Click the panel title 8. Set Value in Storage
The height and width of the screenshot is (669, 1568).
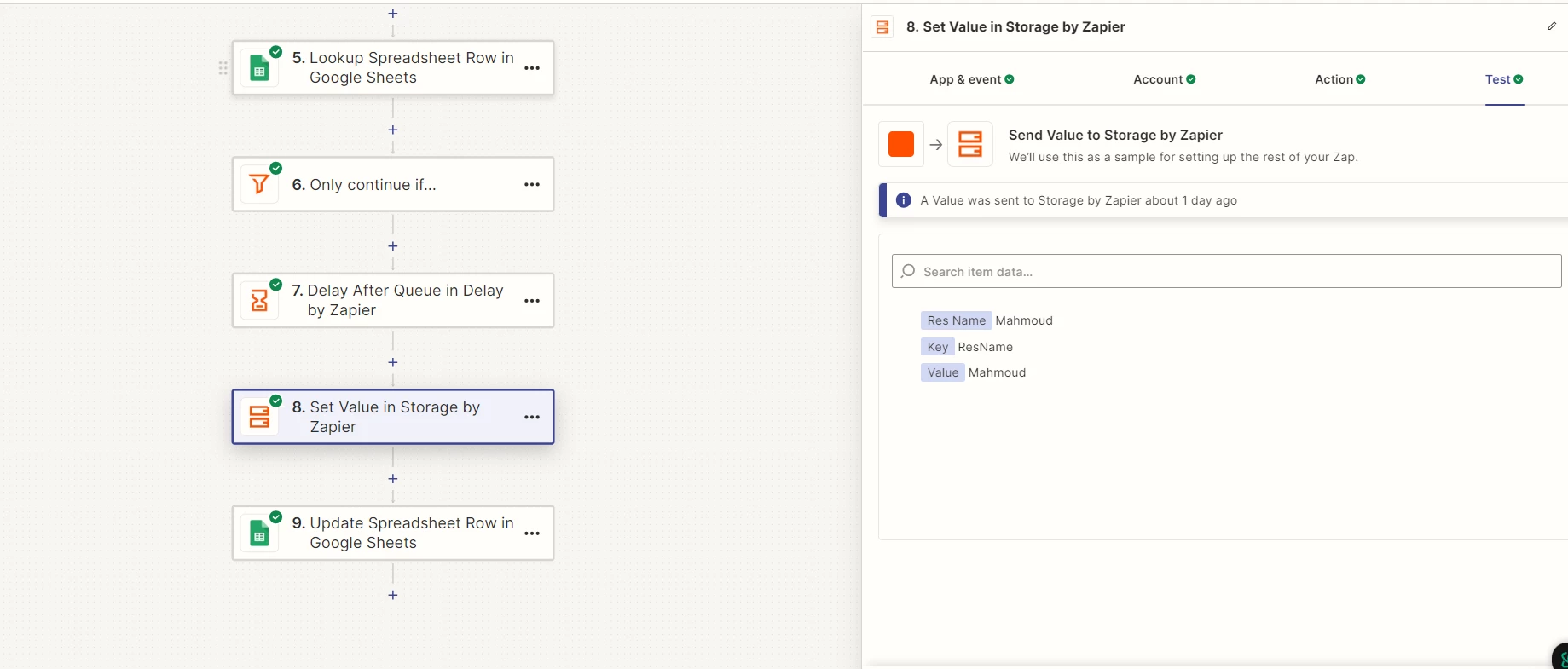(x=1015, y=27)
